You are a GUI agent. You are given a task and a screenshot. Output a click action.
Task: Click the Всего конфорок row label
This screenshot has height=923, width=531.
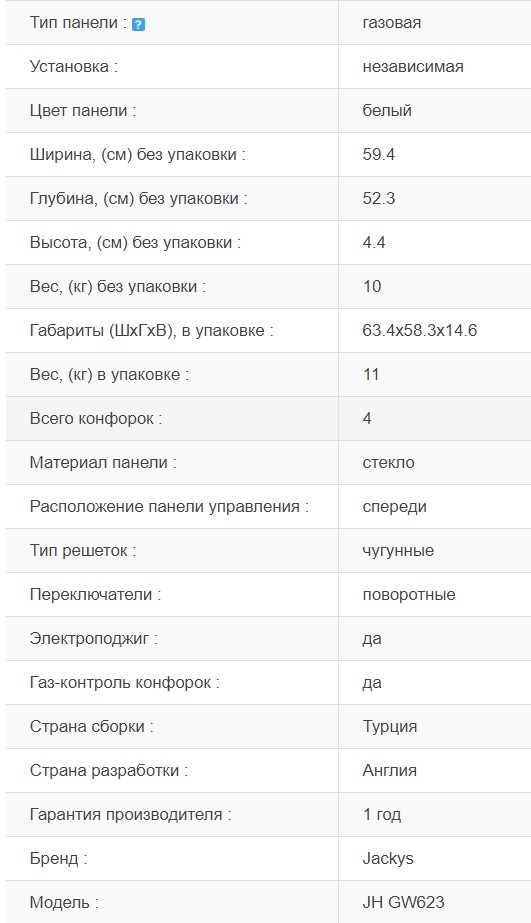[x=95, y=419]
